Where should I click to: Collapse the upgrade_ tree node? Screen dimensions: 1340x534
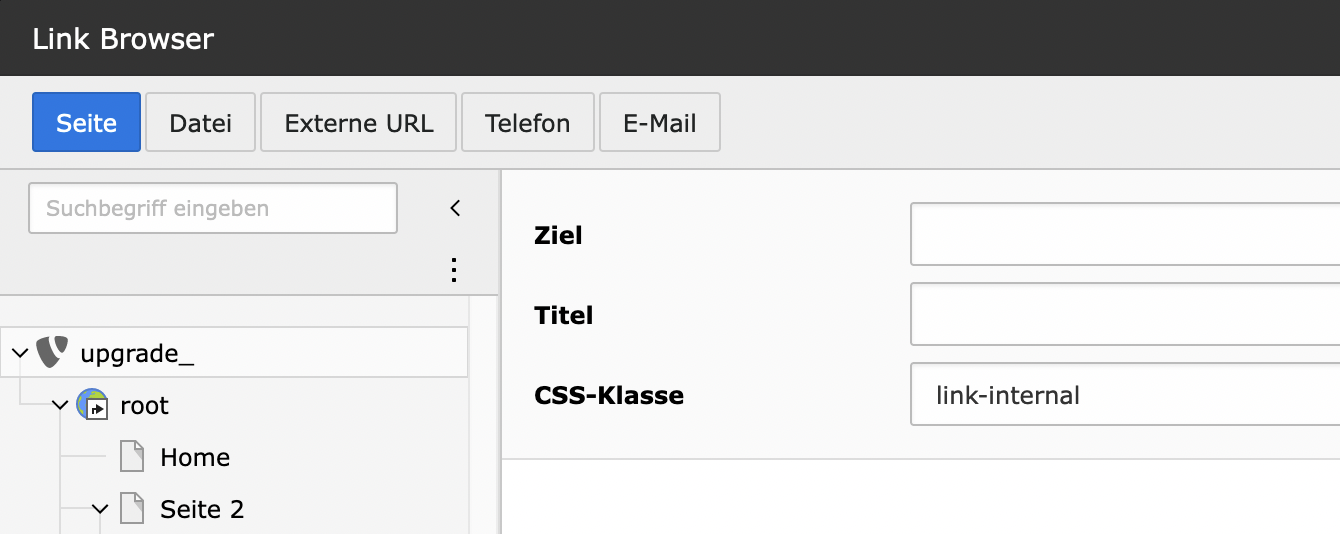(x=20, y=352)
